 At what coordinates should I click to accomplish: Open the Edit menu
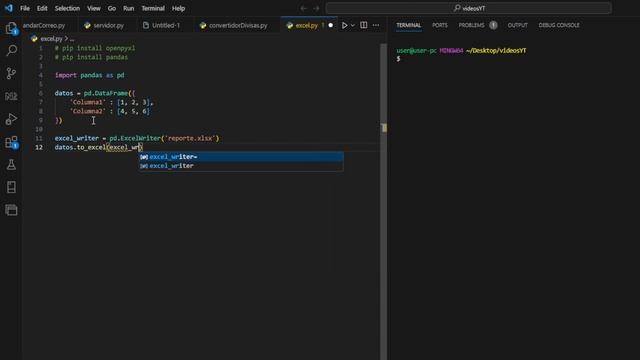pyautogui.click(x=42, y=8)
